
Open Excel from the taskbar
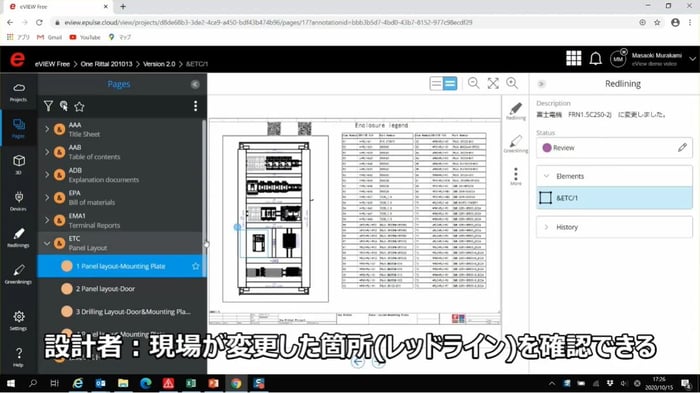[191, 383]
